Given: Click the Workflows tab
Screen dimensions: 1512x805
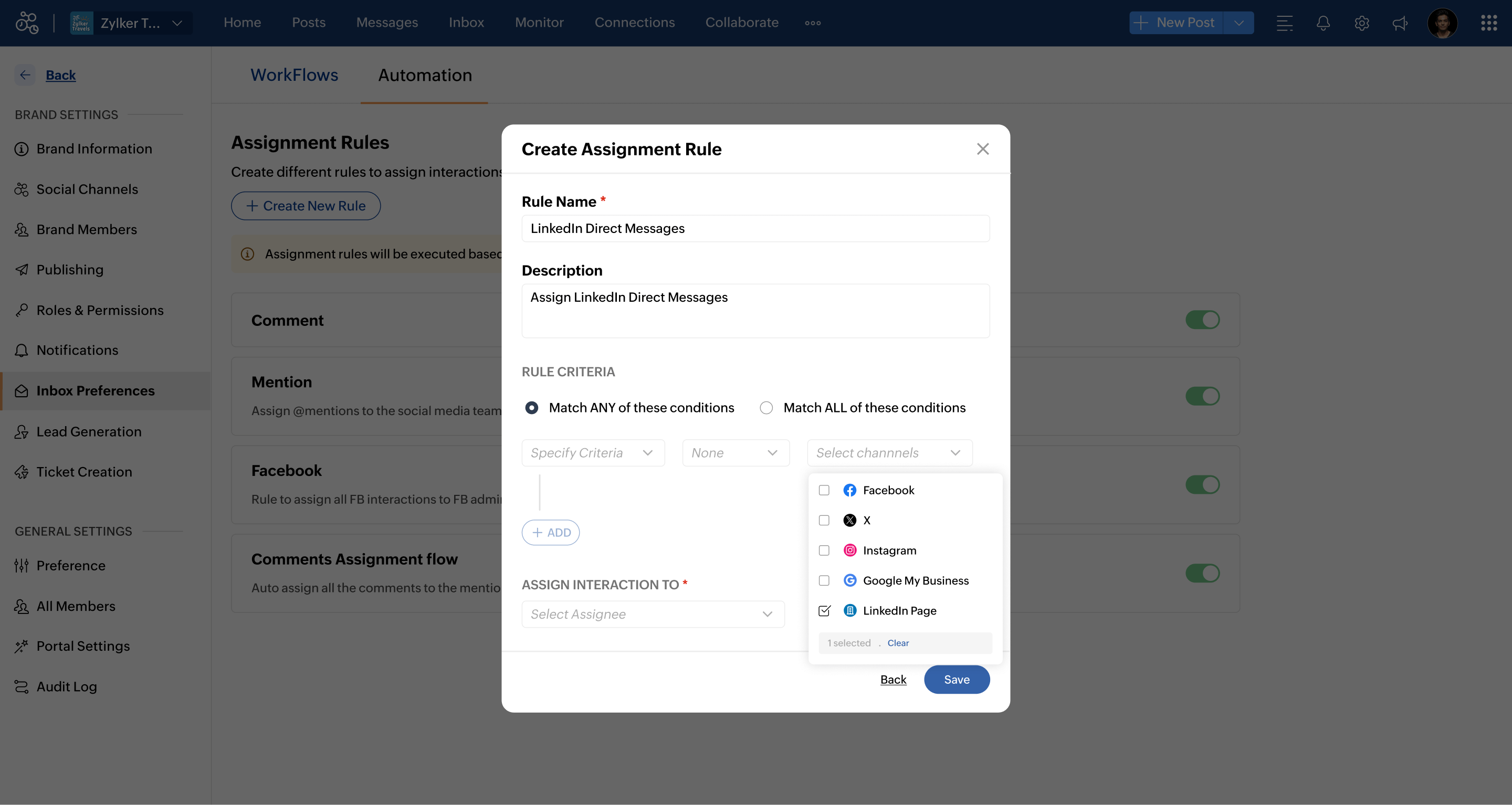Looking at the screenshot, I should pyautogui.click(x=294, y=75).
